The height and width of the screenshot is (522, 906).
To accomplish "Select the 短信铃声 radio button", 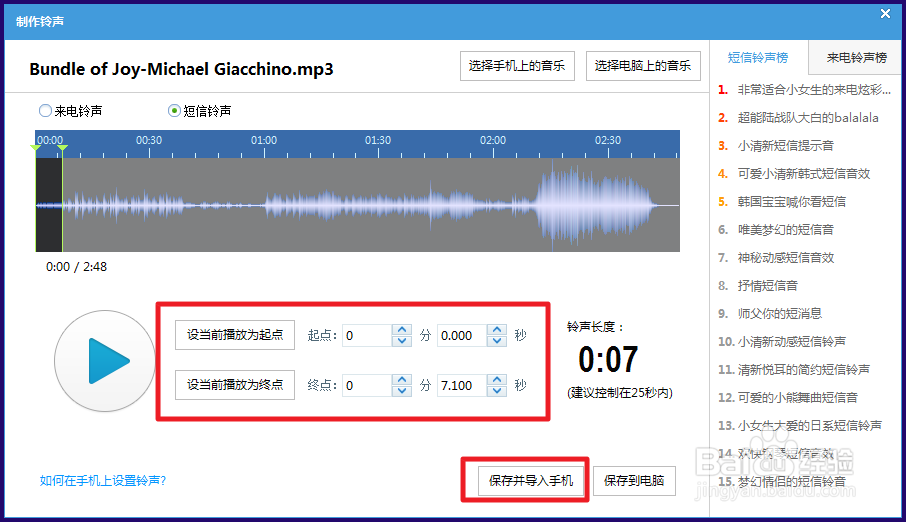I will [x=174, y=110].
